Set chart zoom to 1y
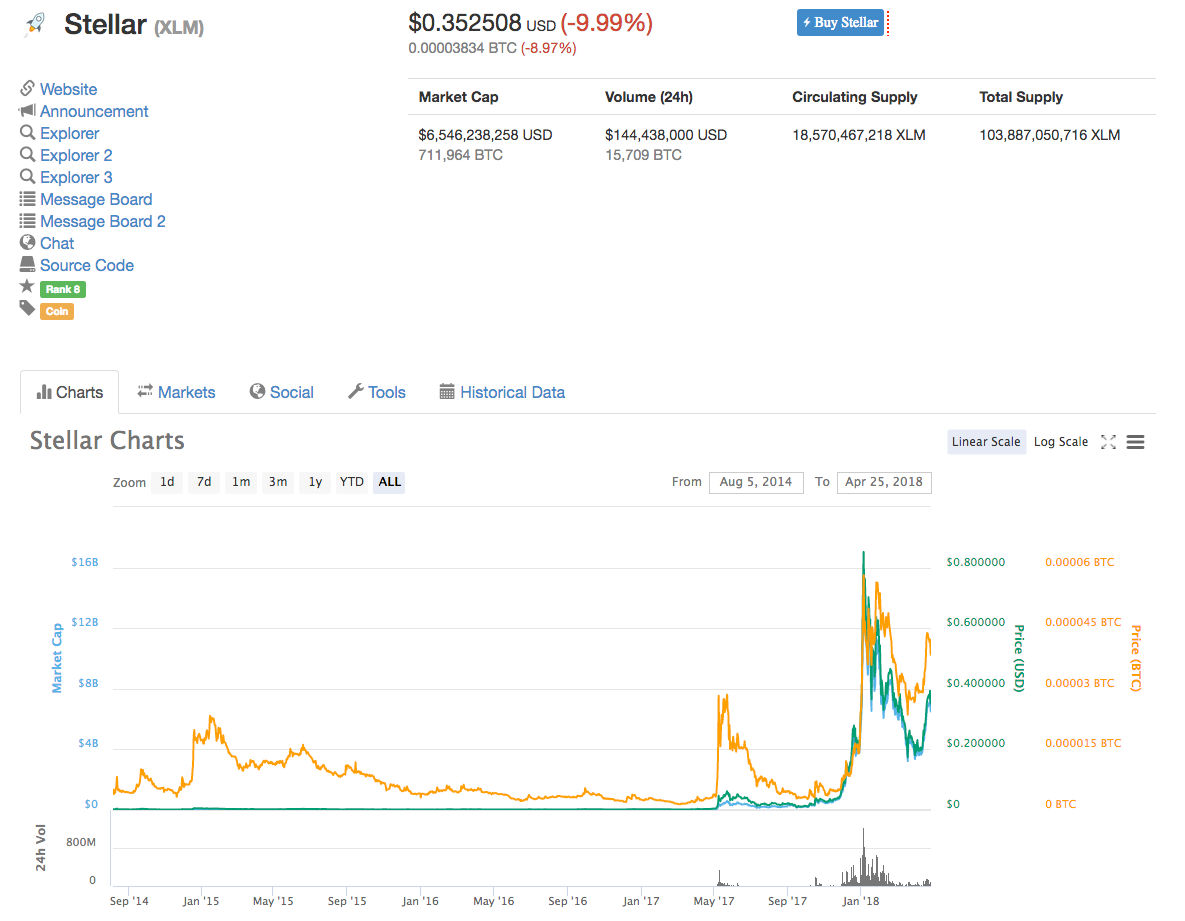 click(x=315, y=482)
